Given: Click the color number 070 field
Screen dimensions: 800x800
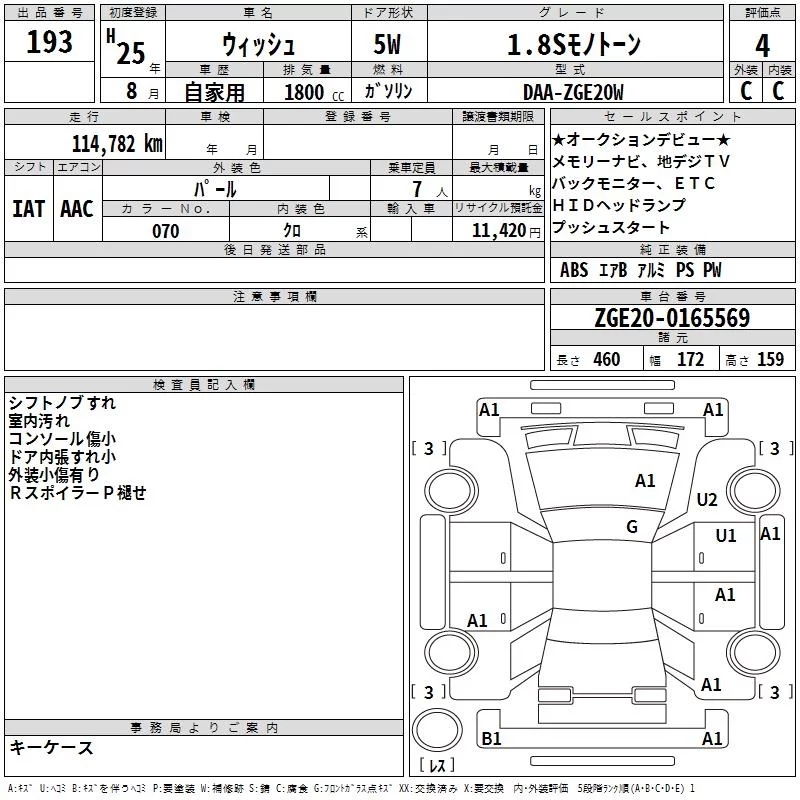Looking at the screenshot, I should pyautogui.click(x=166, y=230).
